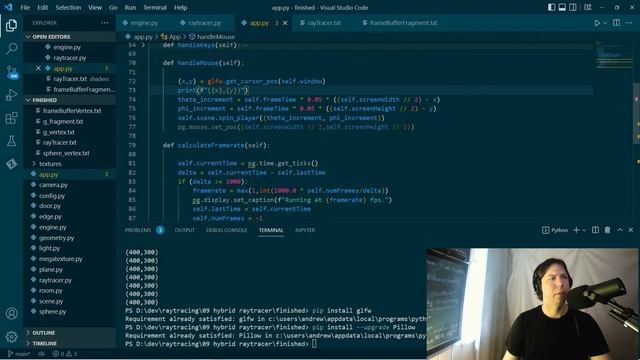Open camera.py in the explorer
The height and width of the screenshot is (360, 640).
[53, 185]
